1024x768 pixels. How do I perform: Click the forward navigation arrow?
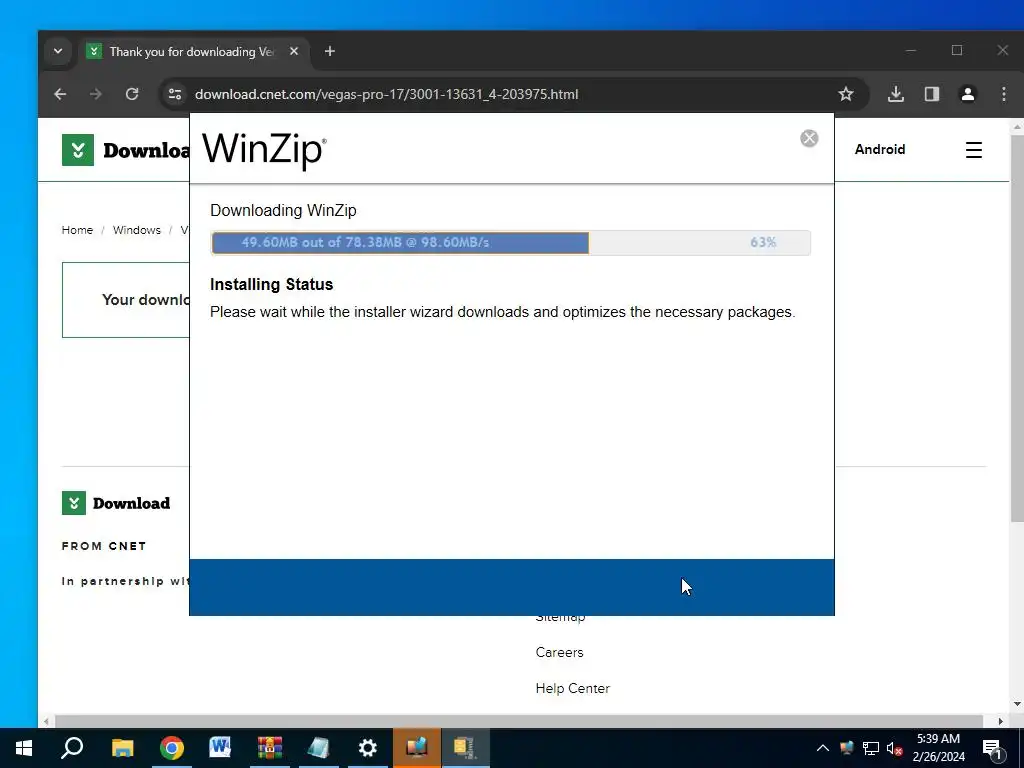[96, 94]
